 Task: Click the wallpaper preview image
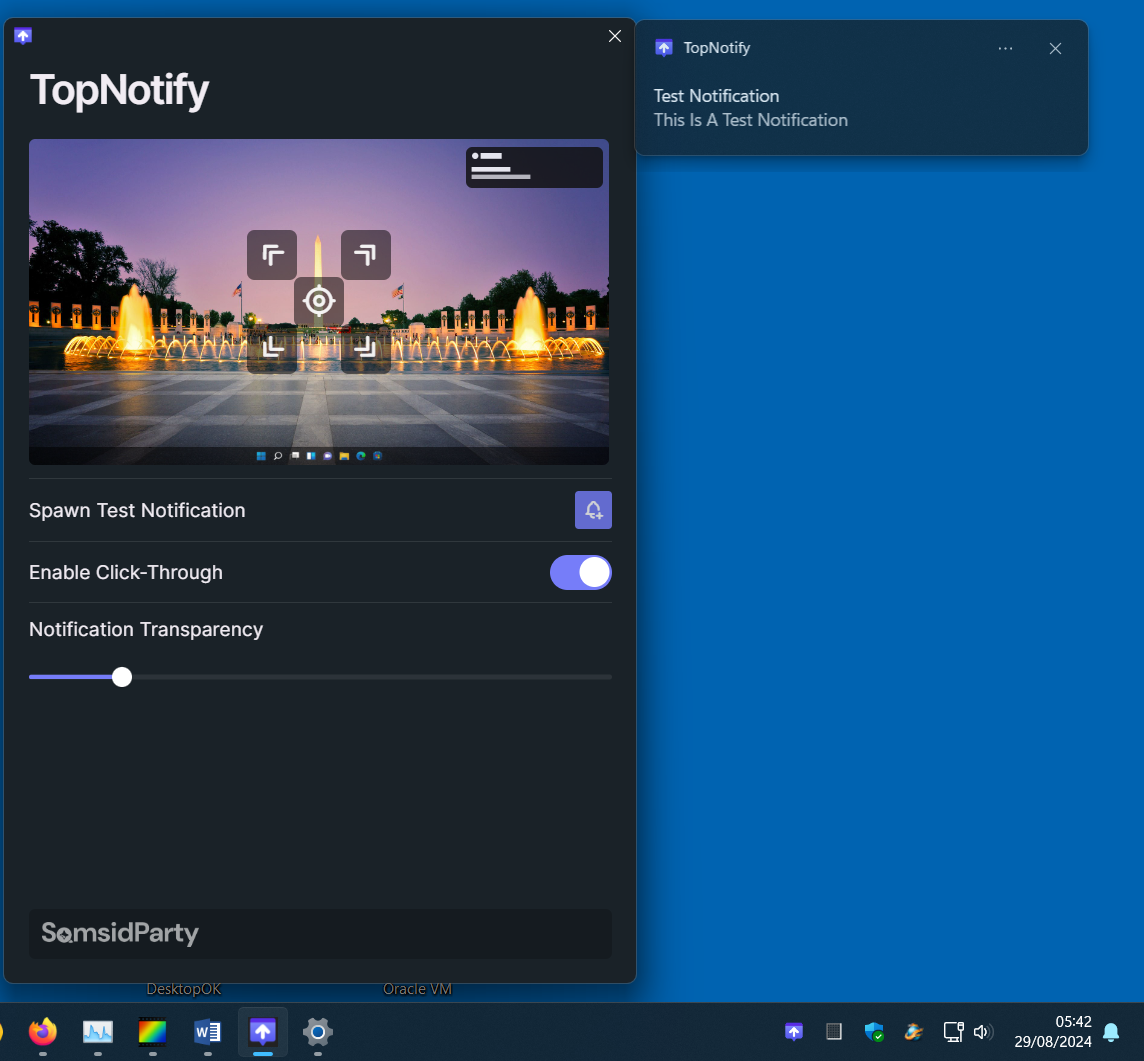click(x=319, y=301)
